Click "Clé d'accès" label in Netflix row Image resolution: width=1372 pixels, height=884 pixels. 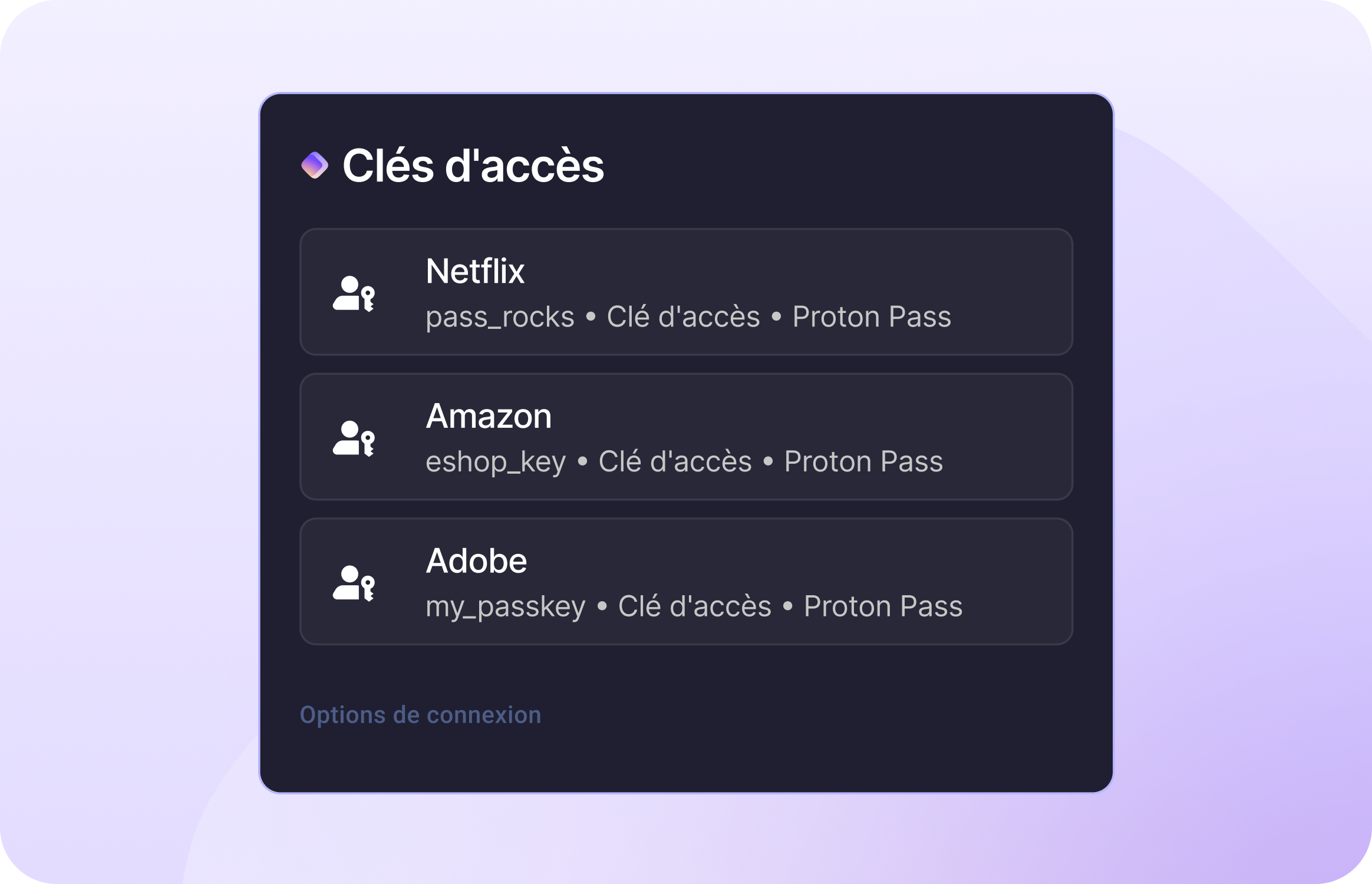(683, 317)
